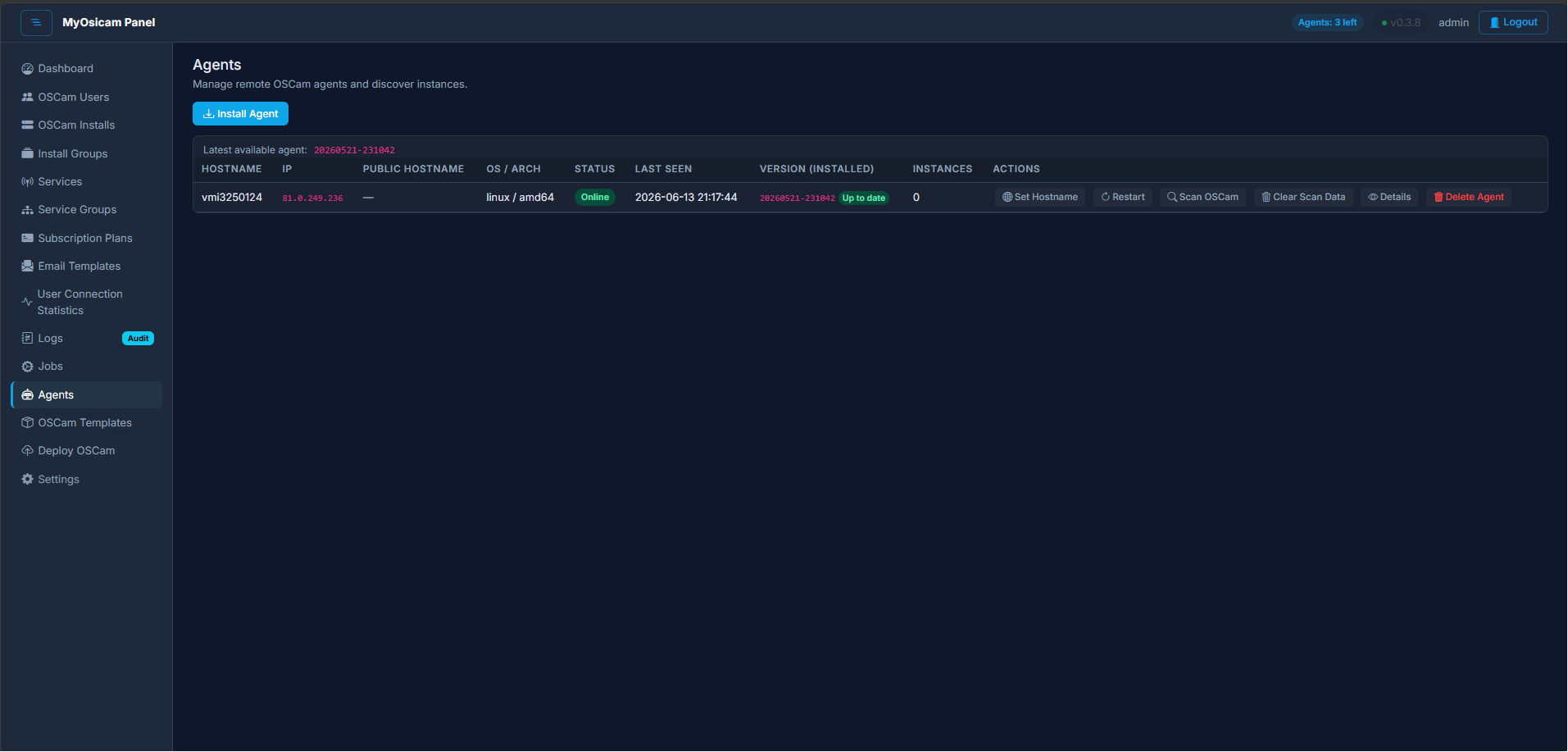The image size is (1568, 752).
Task: Click the Subscription Plans card icon
Action: [27, 238]
